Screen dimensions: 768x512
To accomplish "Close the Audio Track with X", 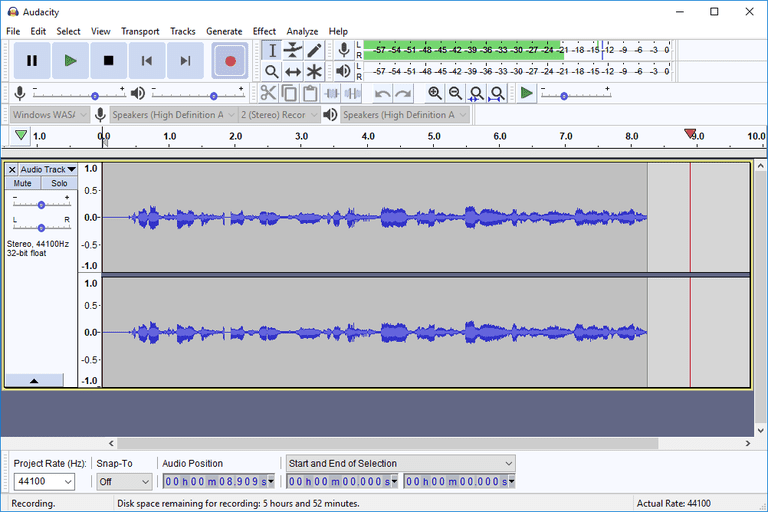I will point(12,170).
